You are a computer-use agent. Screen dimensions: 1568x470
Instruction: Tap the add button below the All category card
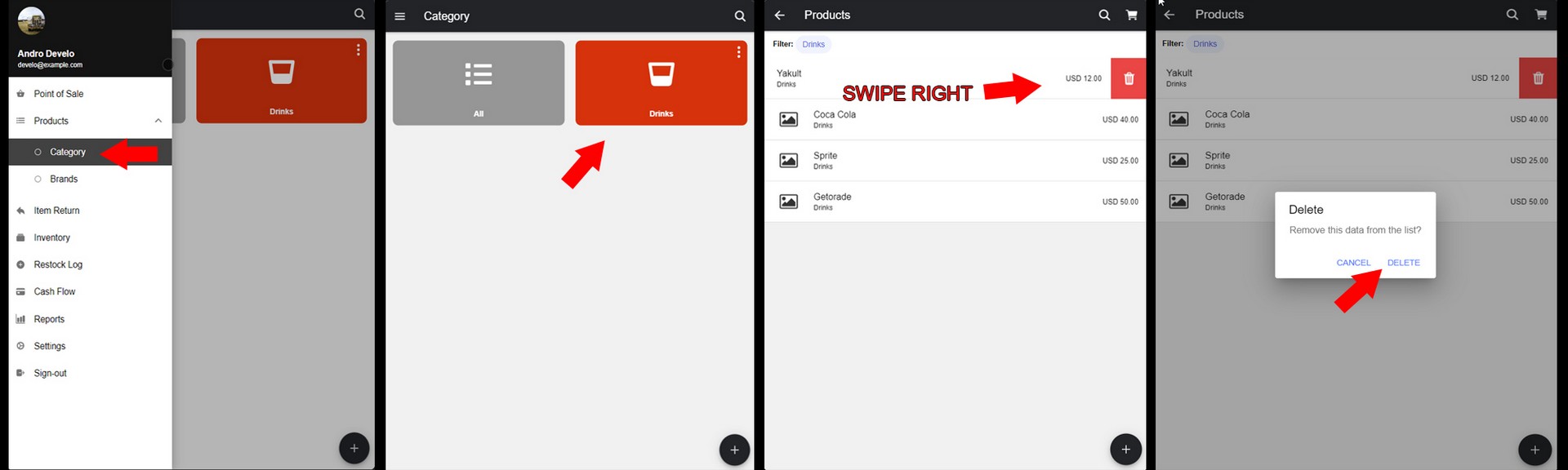tap(734, 450)
